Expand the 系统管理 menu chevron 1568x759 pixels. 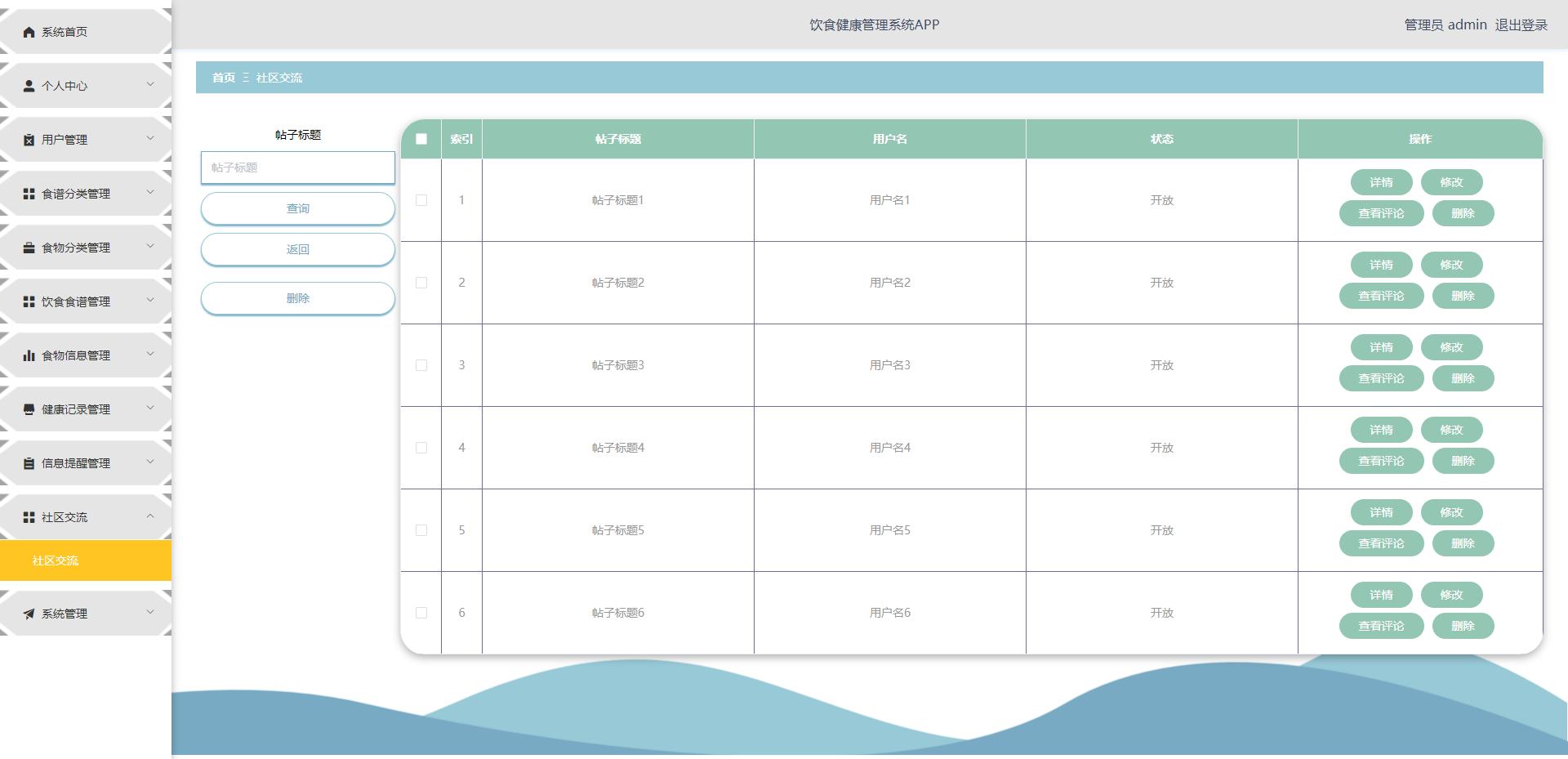(x=150, y=612)
